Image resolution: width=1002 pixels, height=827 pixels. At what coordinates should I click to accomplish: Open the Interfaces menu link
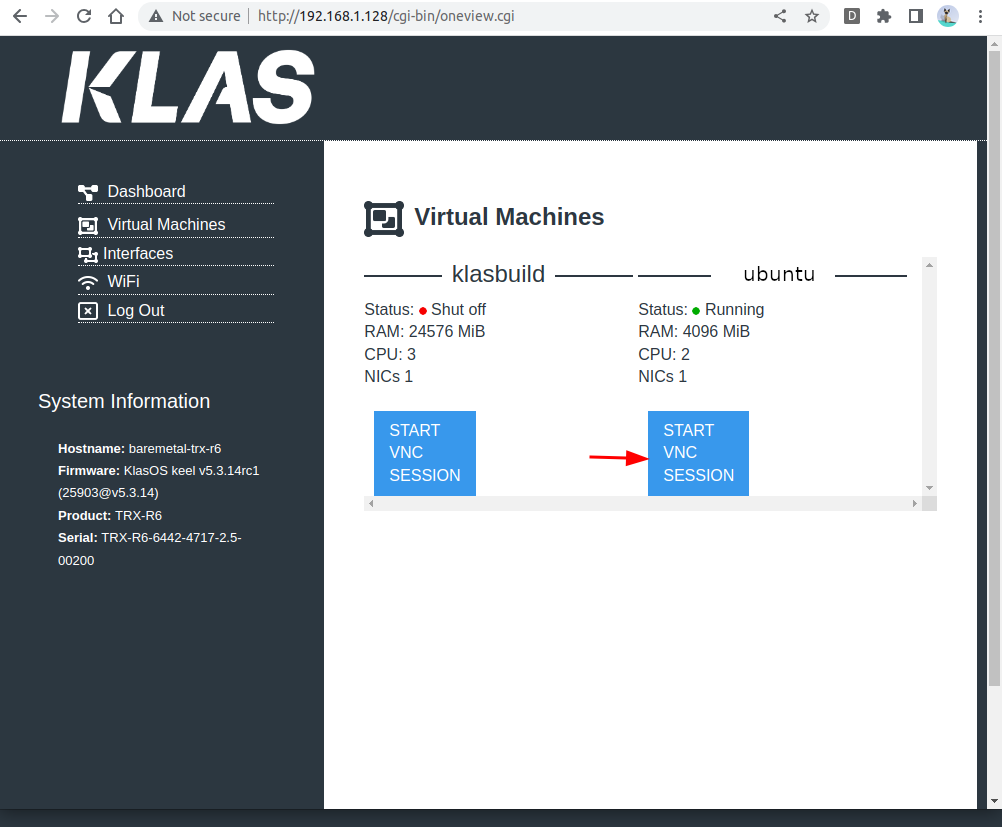point(138,253)
